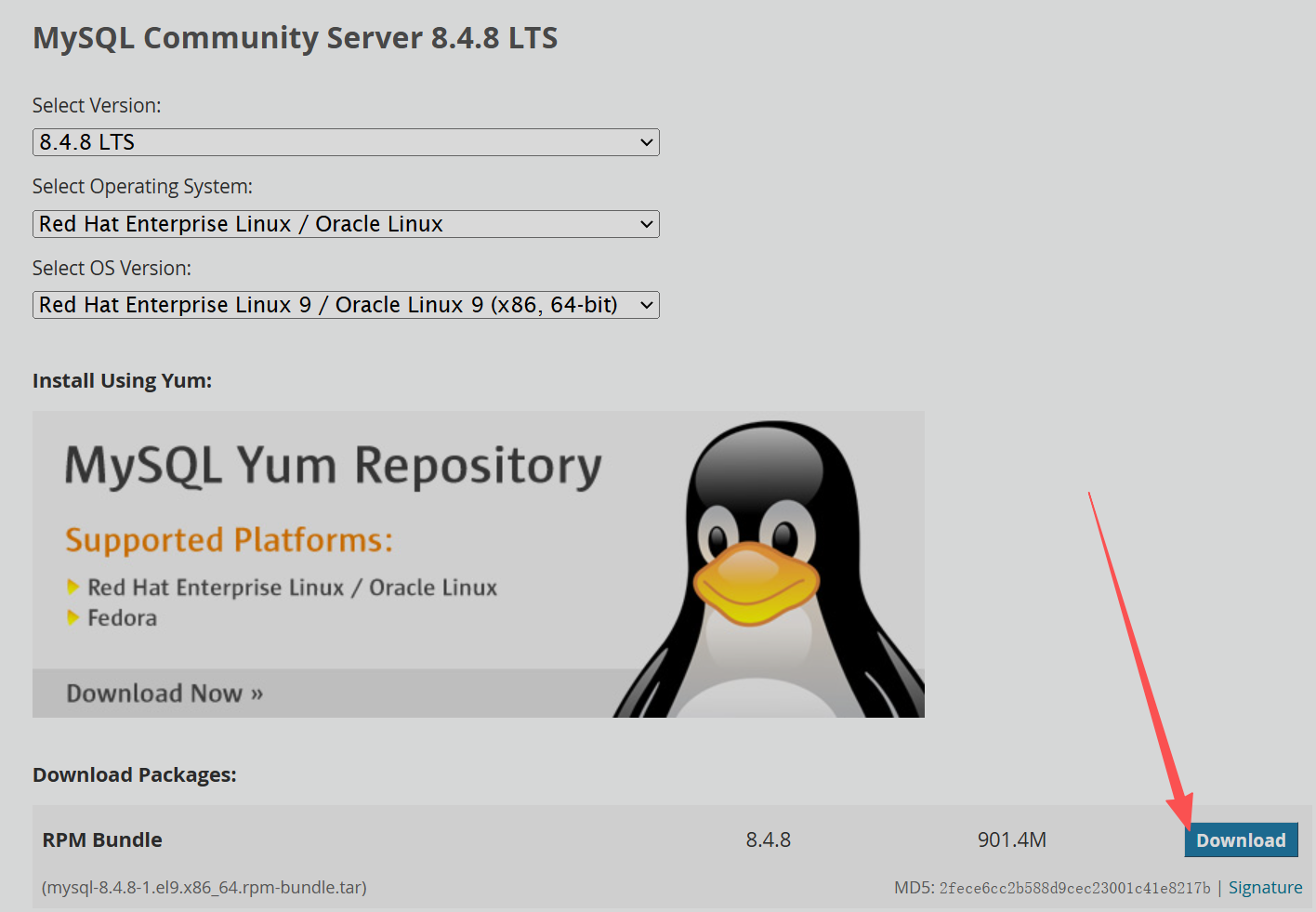The height and width of the screenshot is (912, 1316).
Task: Open the Select Operating System dropdown
Action: (346, 224)
